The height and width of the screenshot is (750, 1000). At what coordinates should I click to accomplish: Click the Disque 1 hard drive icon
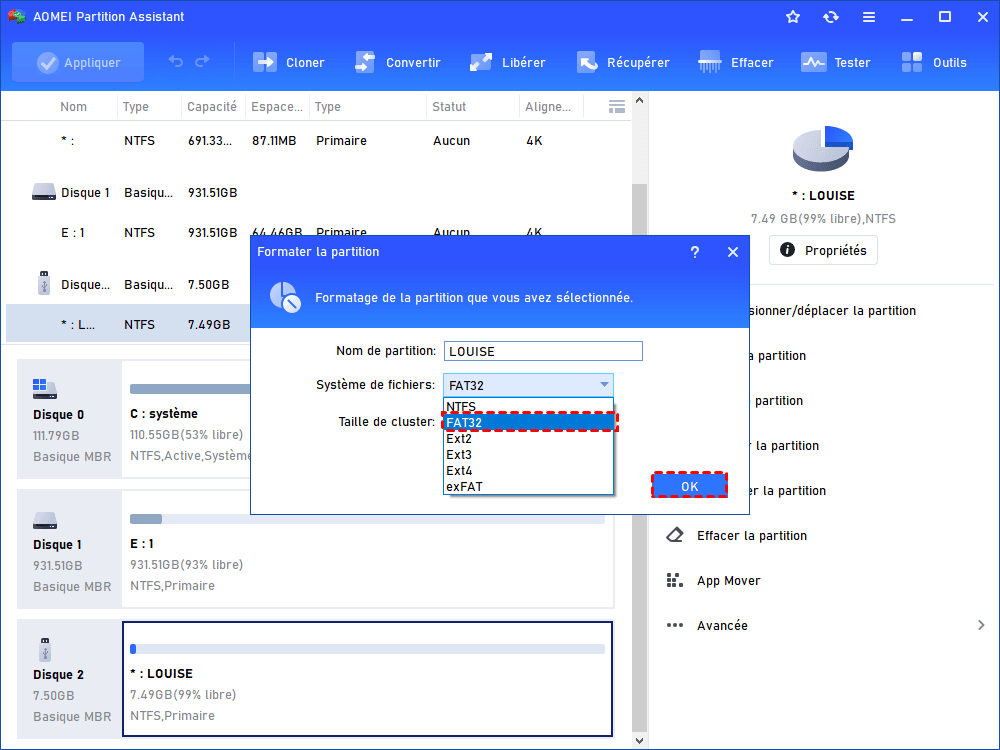click(x=45, y=520)
